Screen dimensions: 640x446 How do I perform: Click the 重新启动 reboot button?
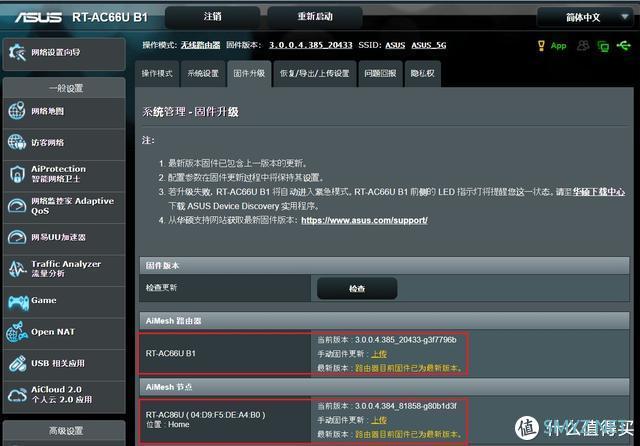click(315, 17)
